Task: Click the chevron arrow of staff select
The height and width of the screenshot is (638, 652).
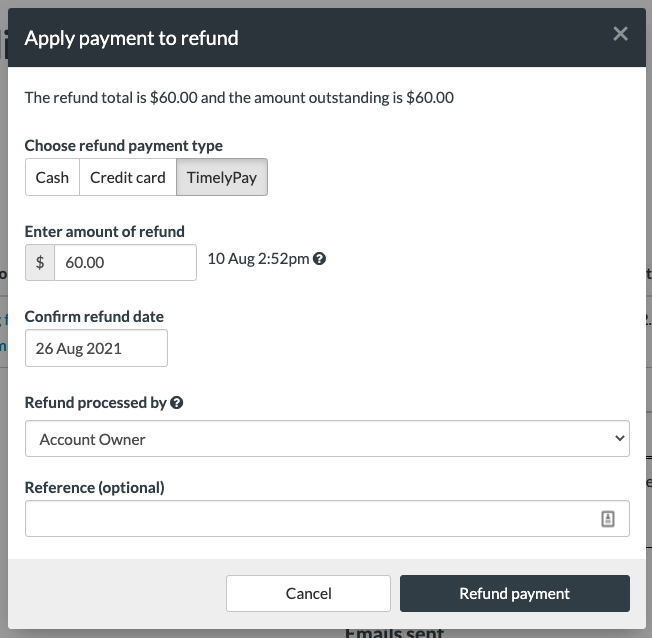Action: tap(620, 438)
